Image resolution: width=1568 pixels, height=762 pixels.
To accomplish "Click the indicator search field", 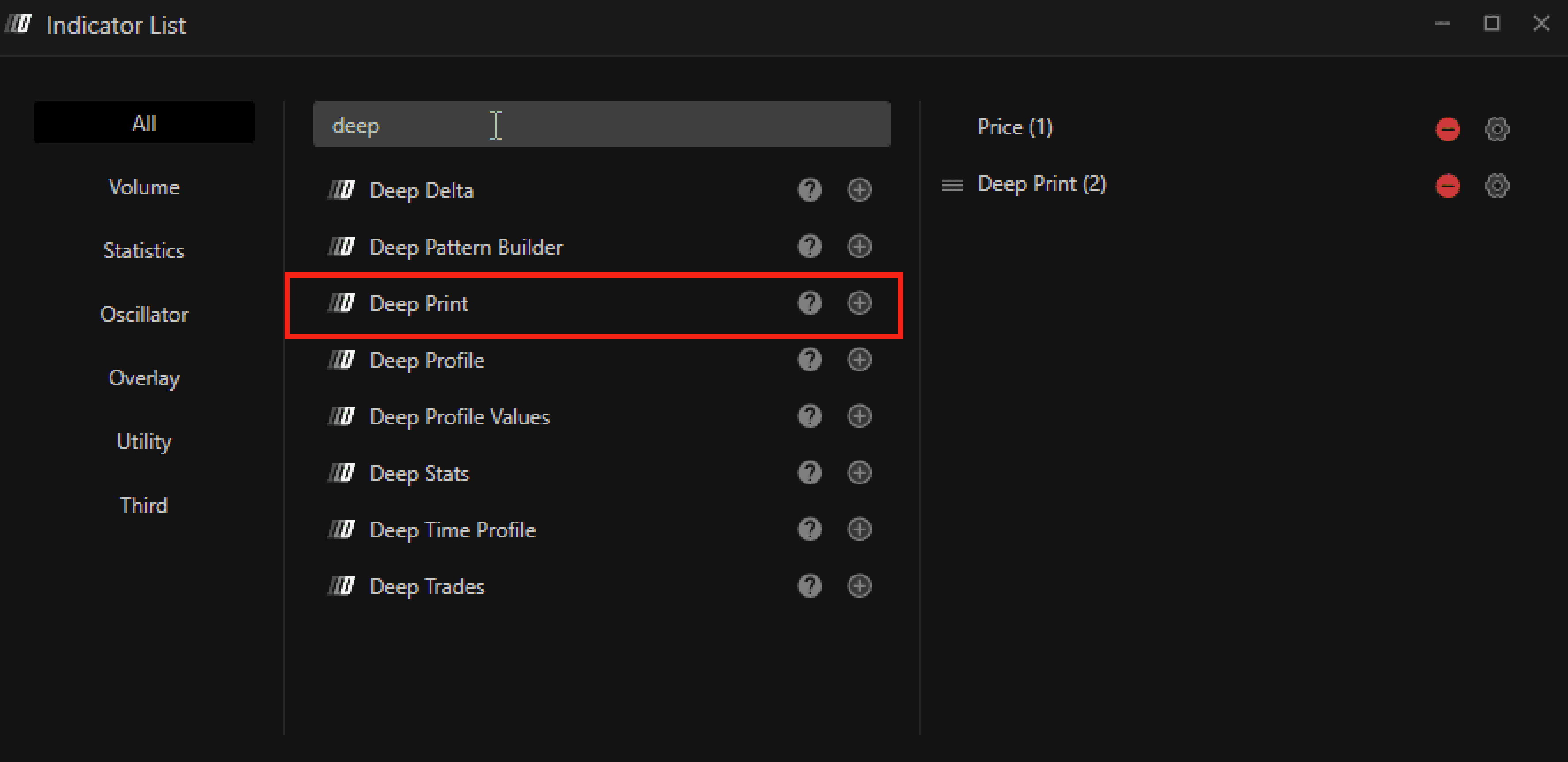I will pyautogui.click(x=601, y=125).
